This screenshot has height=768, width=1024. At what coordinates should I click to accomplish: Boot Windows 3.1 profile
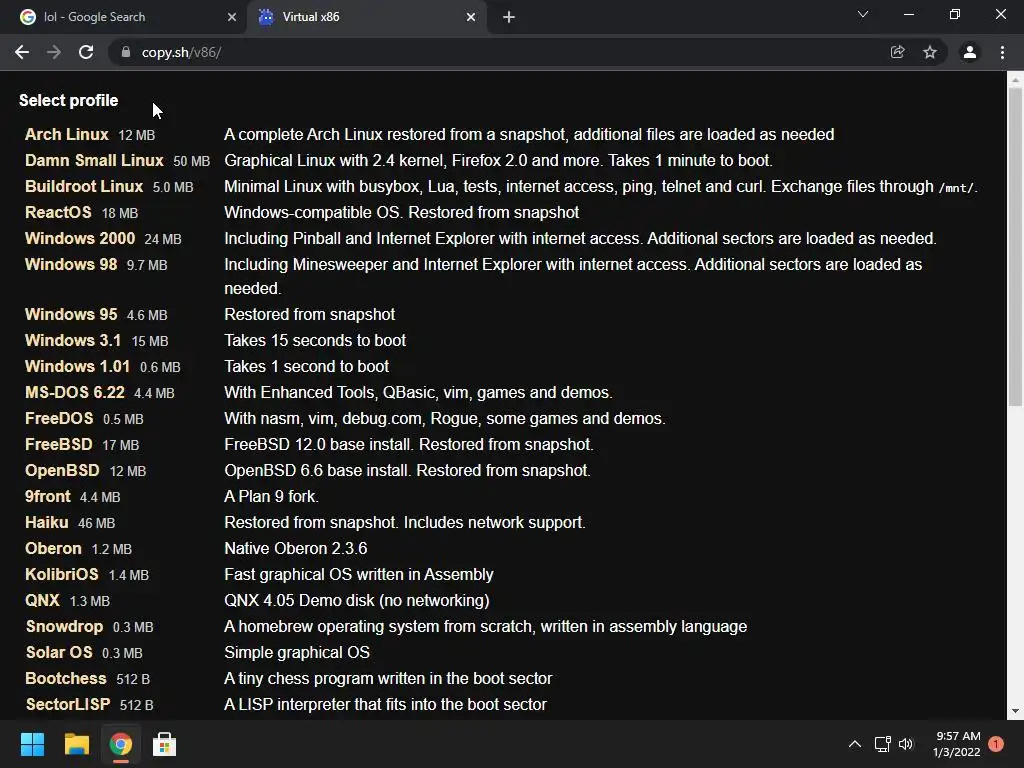coord(72,341)
